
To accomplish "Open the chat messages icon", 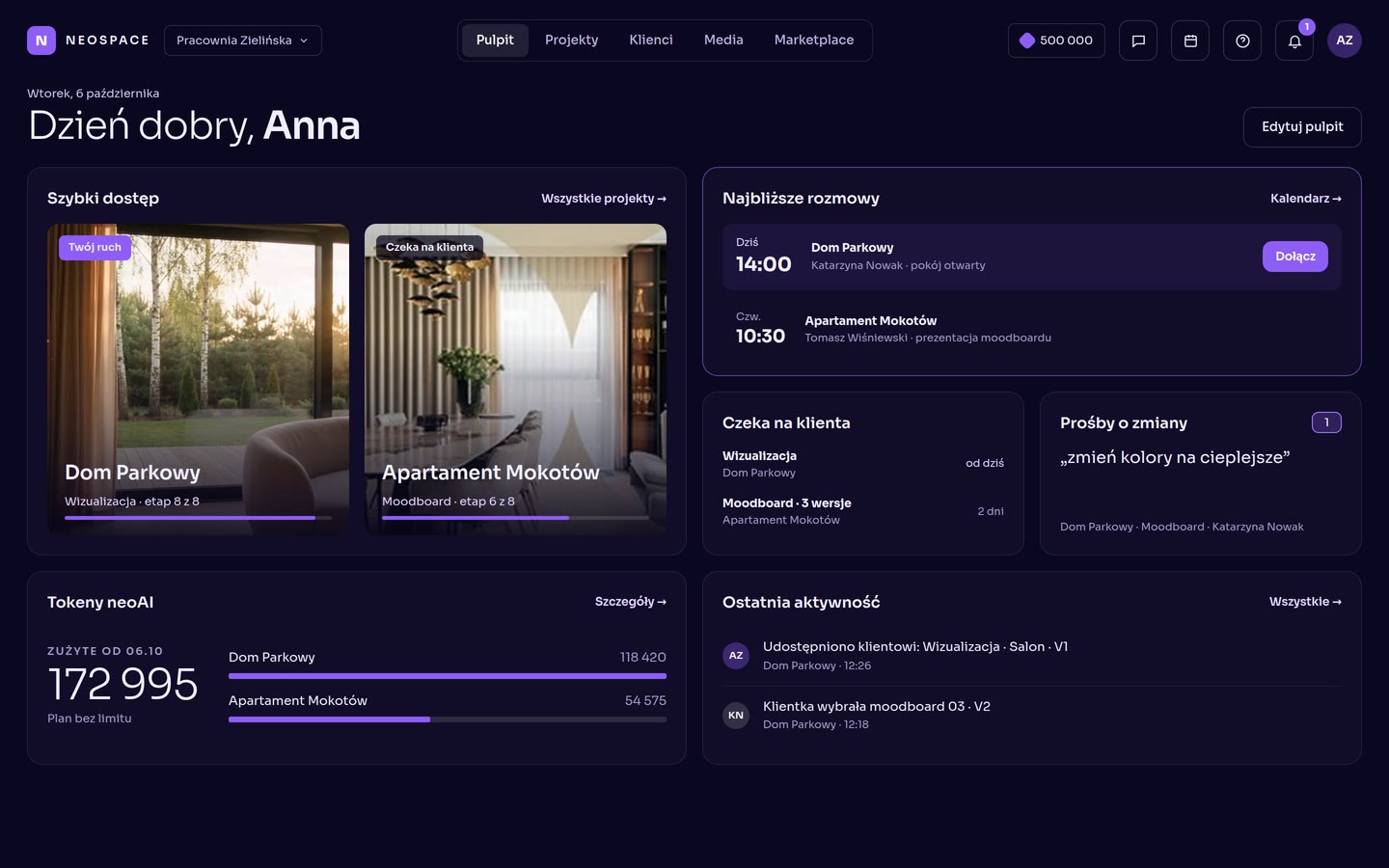I will 1138,41.
